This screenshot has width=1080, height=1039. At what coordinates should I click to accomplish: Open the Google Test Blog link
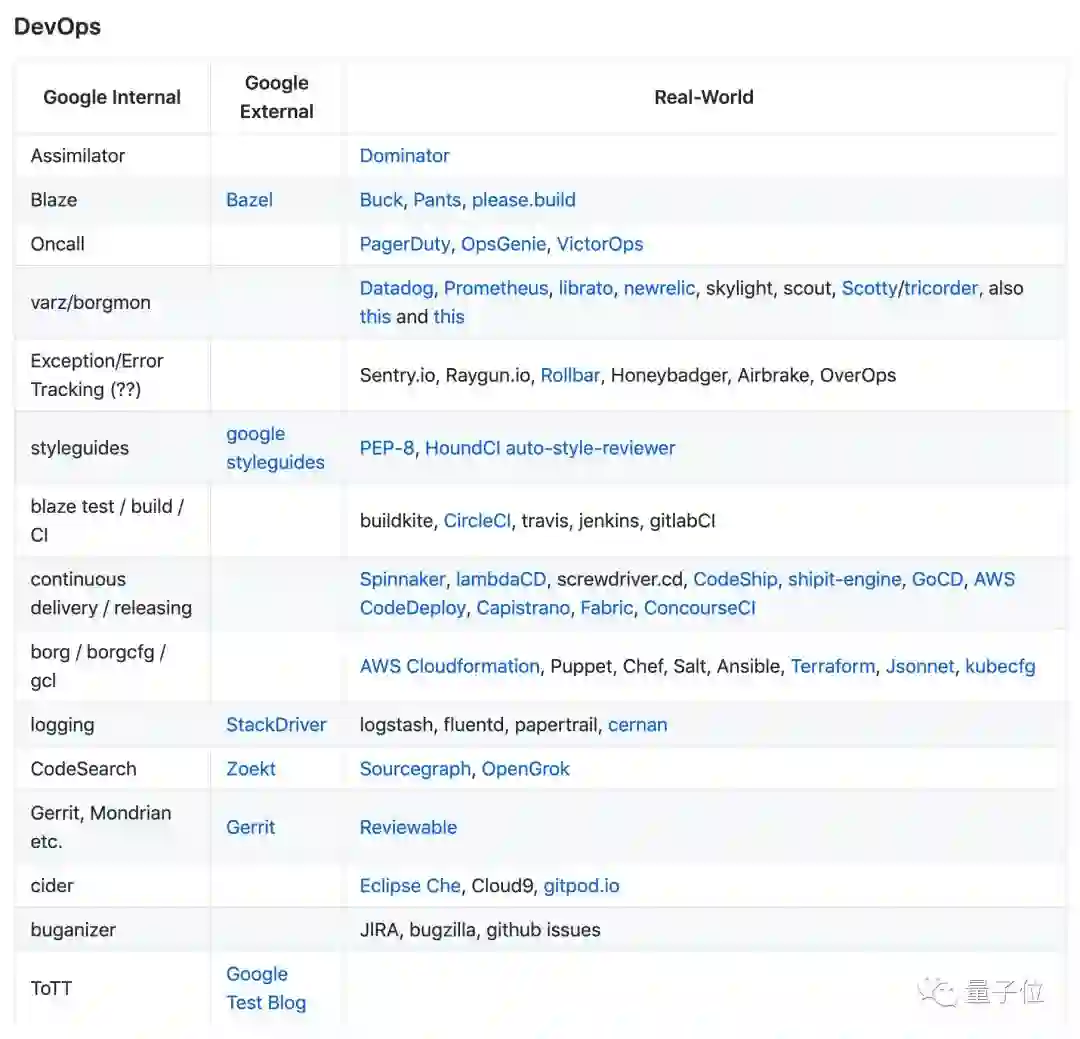(266, 988)
